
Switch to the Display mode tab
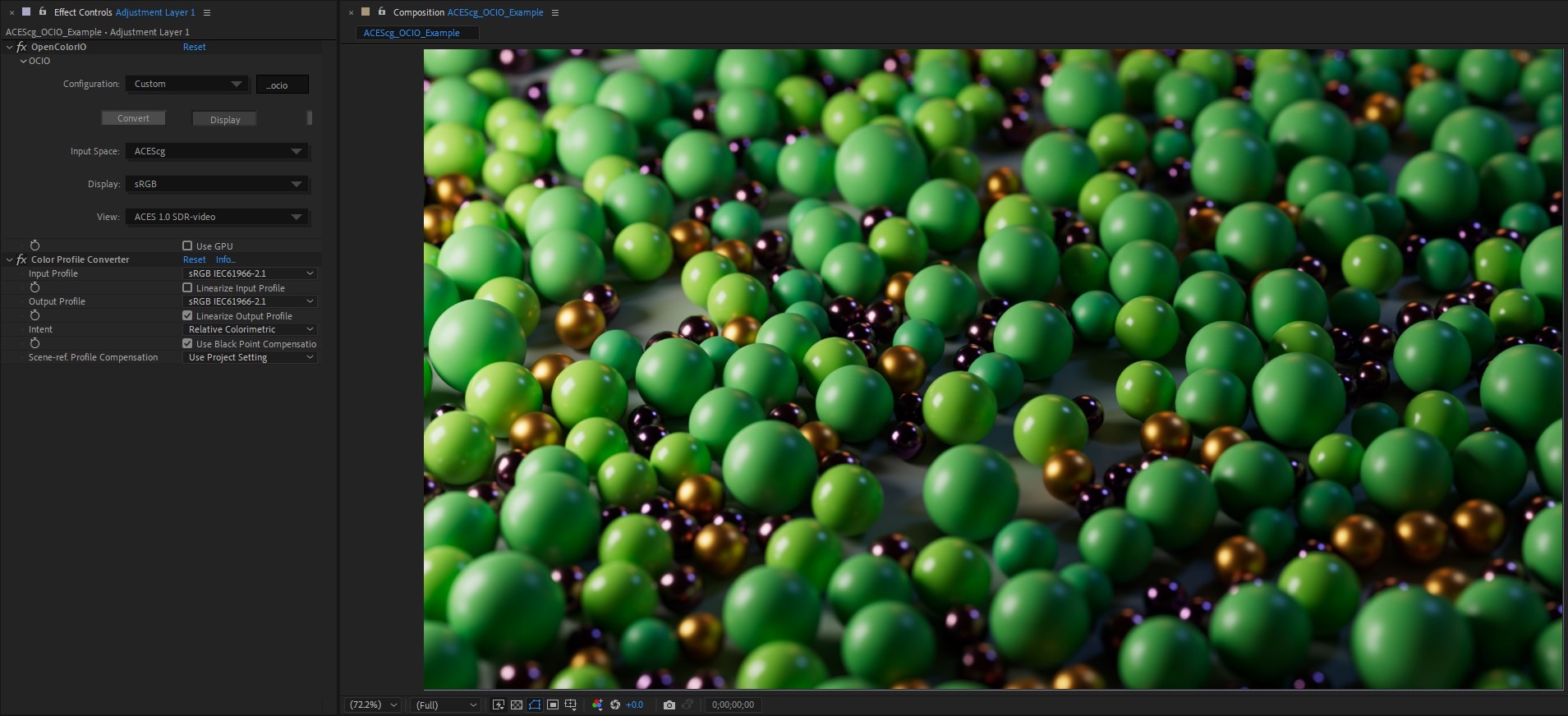pyautogui.click(x=224, y=119)
